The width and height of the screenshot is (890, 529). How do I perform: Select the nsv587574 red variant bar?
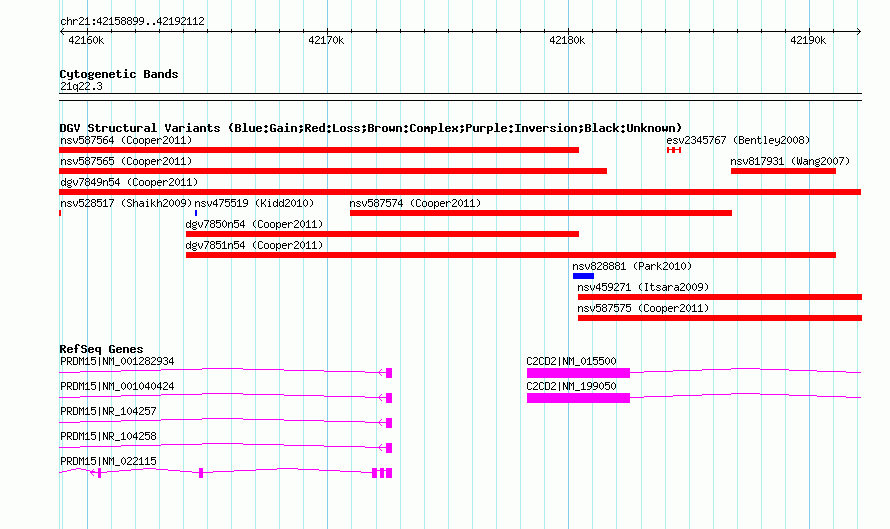541,213
